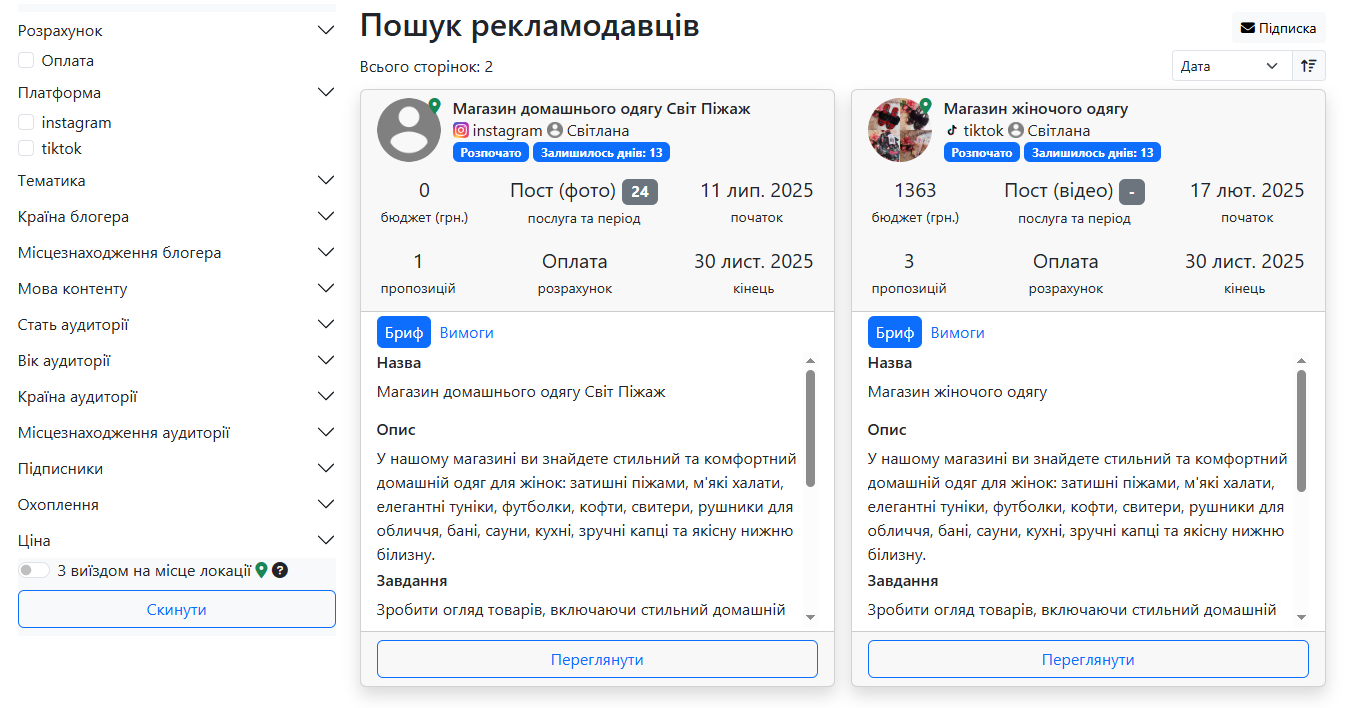
Task: Click the sort order icon beside Дата
Action: (1308, 66)
